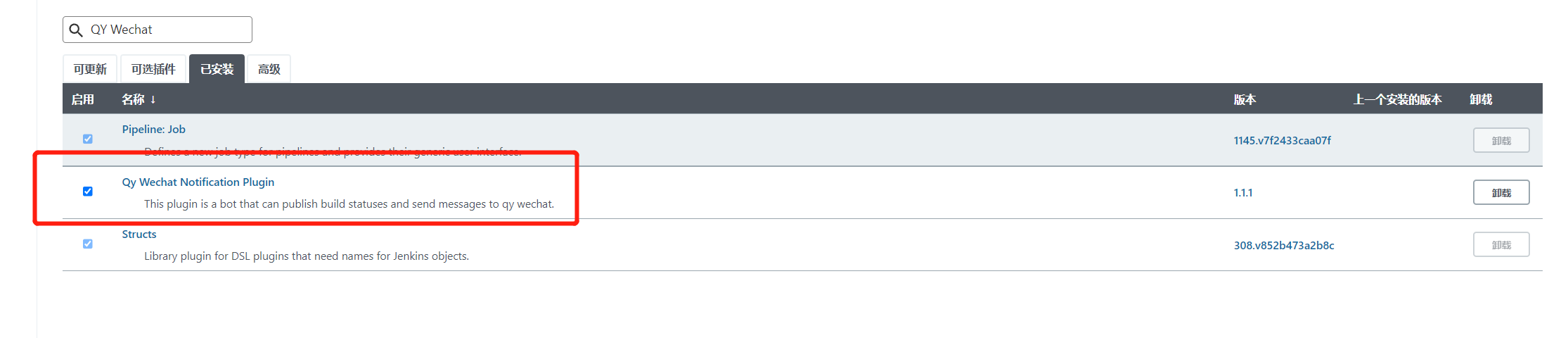Viewport: 1568px width, 338px height.
Task: Click the 启用 column header
Action: (x=82, y=99)
